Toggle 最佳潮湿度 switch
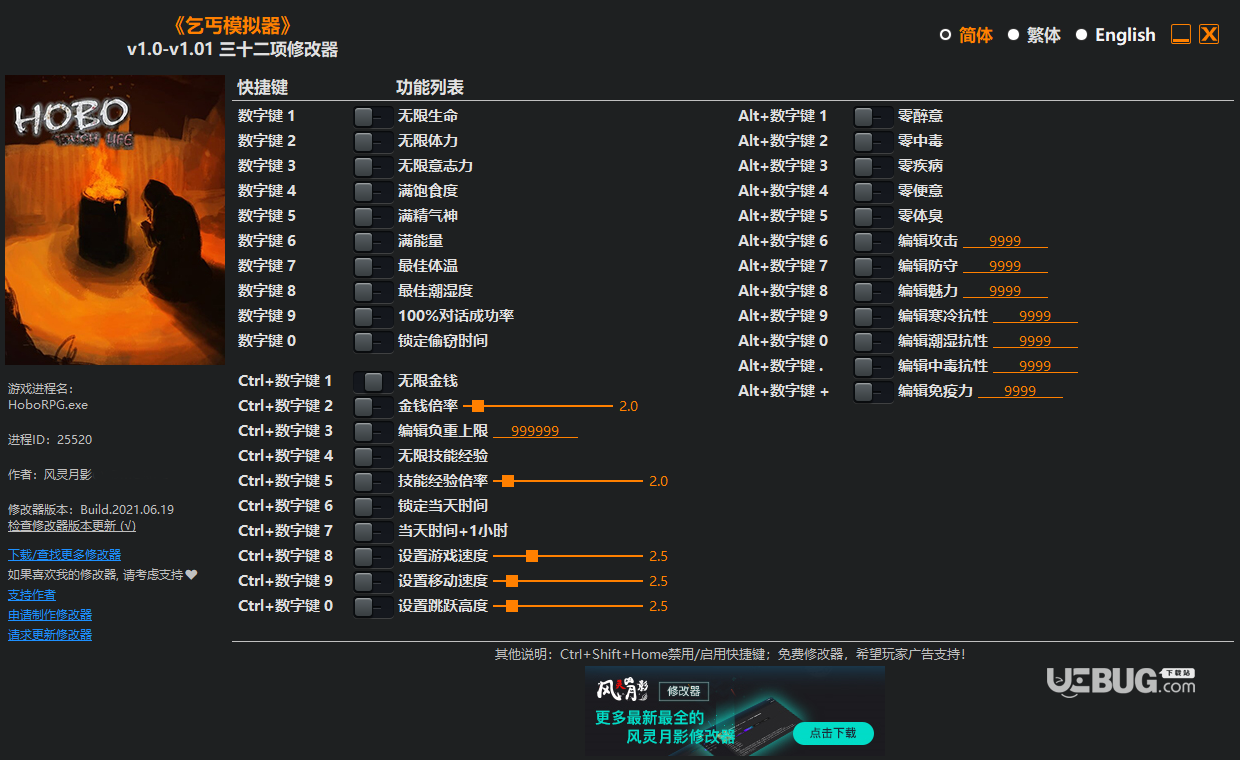Image resolution: width=1240 pixels, height=760 pixels. coord(374,291)
